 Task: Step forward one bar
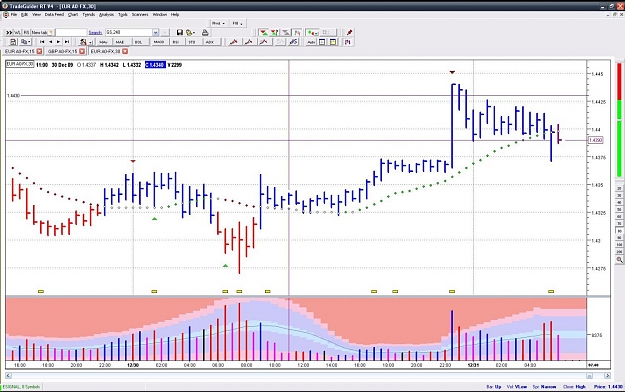(58, 42)
